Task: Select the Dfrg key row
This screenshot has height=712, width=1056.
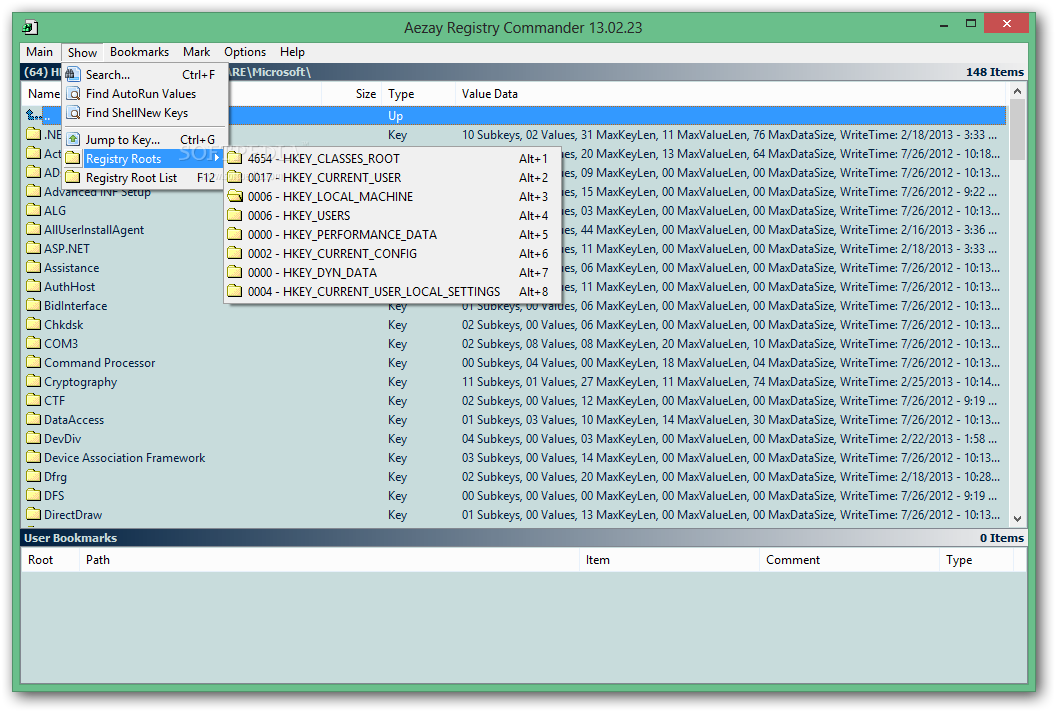Action: tap(515, 477)
